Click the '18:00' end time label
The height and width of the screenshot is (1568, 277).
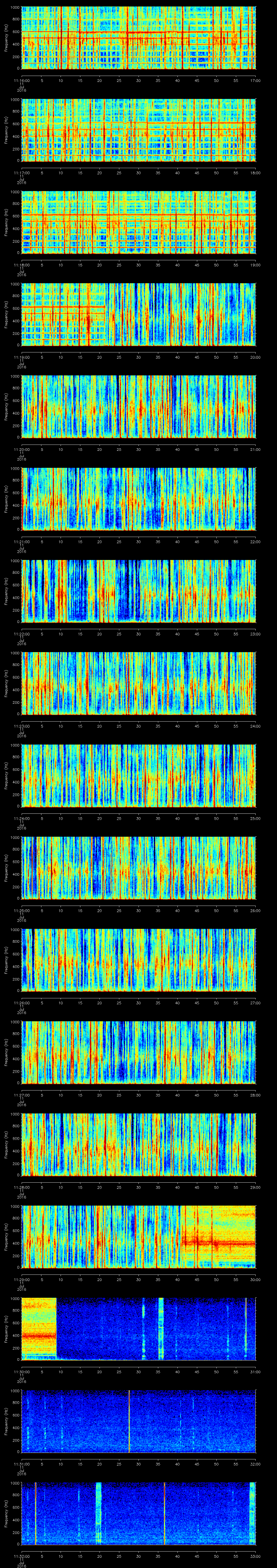(x=255, y=173)
